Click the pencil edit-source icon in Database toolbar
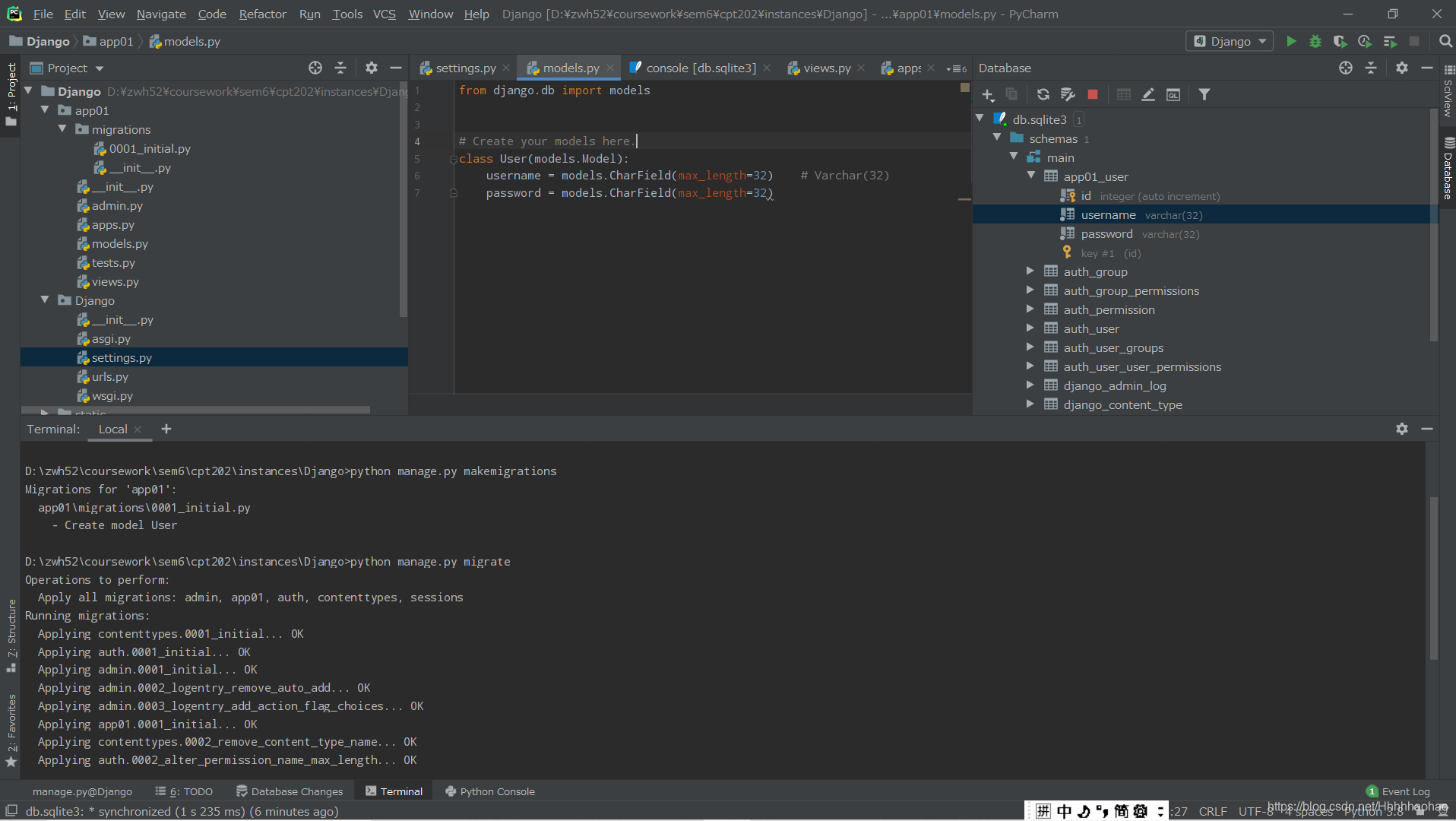Image resolution: width=1456 pixels, height=821 pixels. coord(1148,95)
